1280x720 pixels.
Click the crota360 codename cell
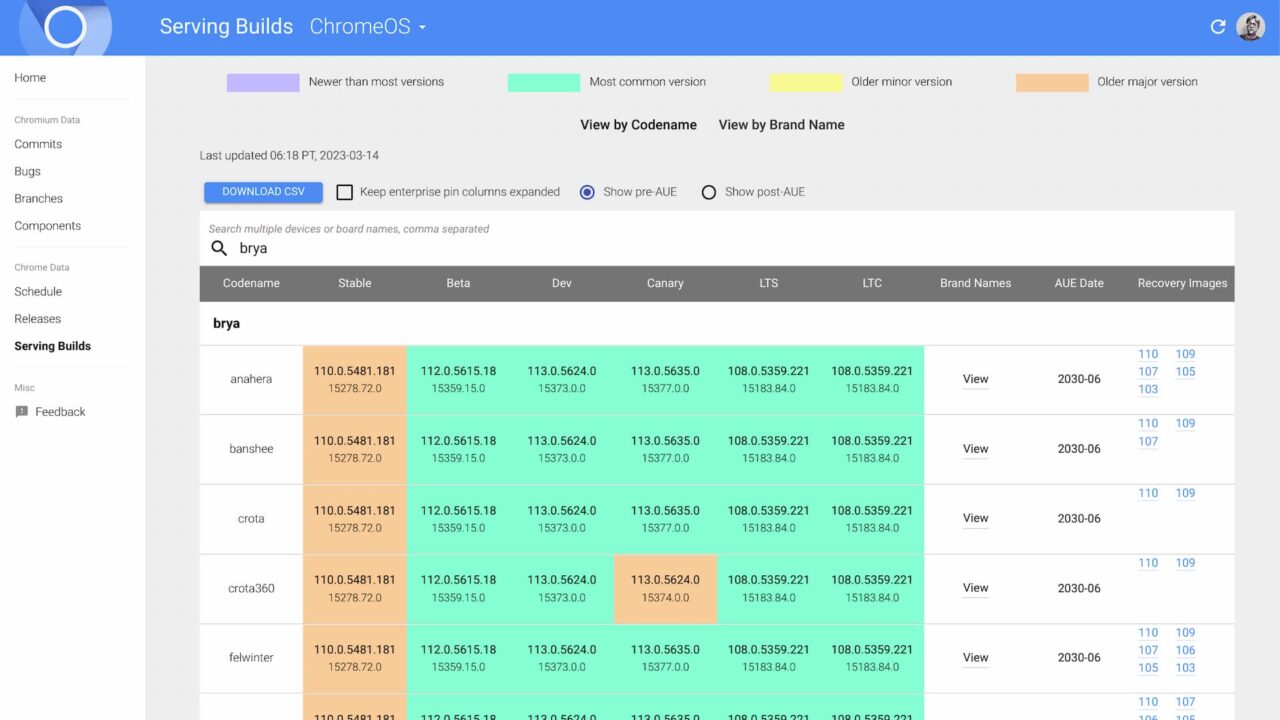pyautogui.click(x=251, y=589)
